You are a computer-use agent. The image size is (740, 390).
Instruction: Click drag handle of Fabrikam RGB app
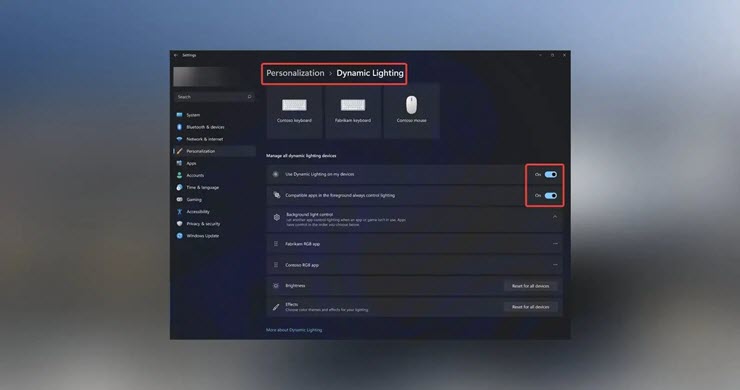click(276, 244)
